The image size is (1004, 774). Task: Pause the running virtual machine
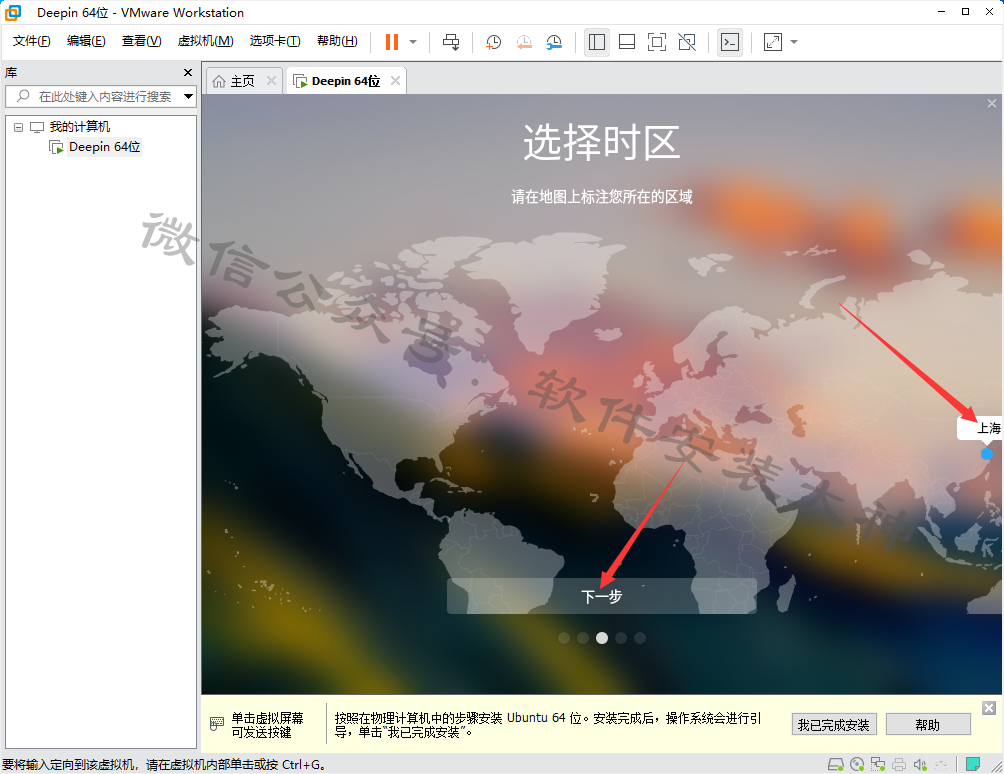[392, 42]
